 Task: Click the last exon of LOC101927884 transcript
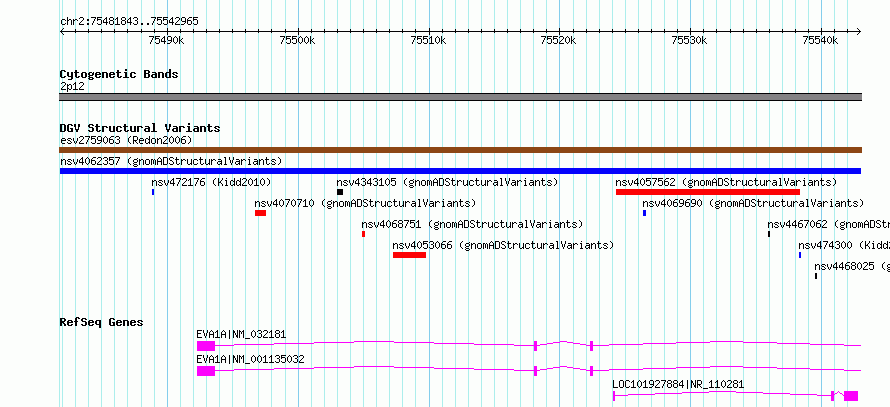pyautogui.click(x=850, y=396)
